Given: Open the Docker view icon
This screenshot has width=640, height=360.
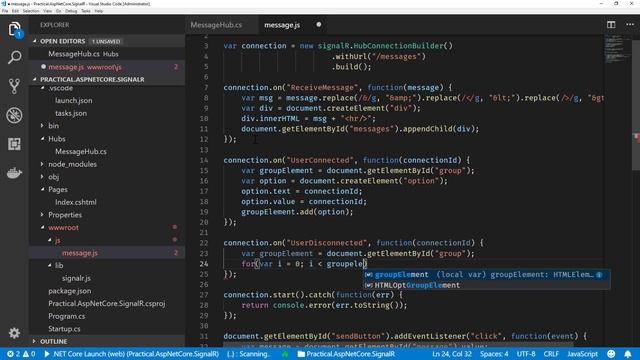Looking at the screenshot, I should point(14,173).
